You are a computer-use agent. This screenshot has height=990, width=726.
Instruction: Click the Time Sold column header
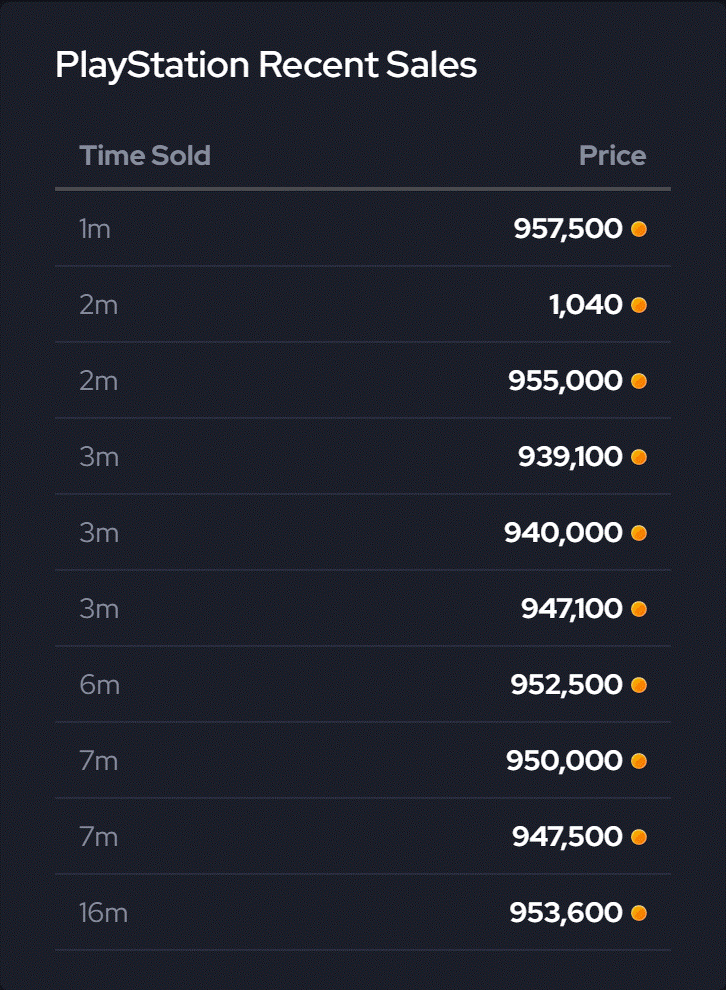145,156
